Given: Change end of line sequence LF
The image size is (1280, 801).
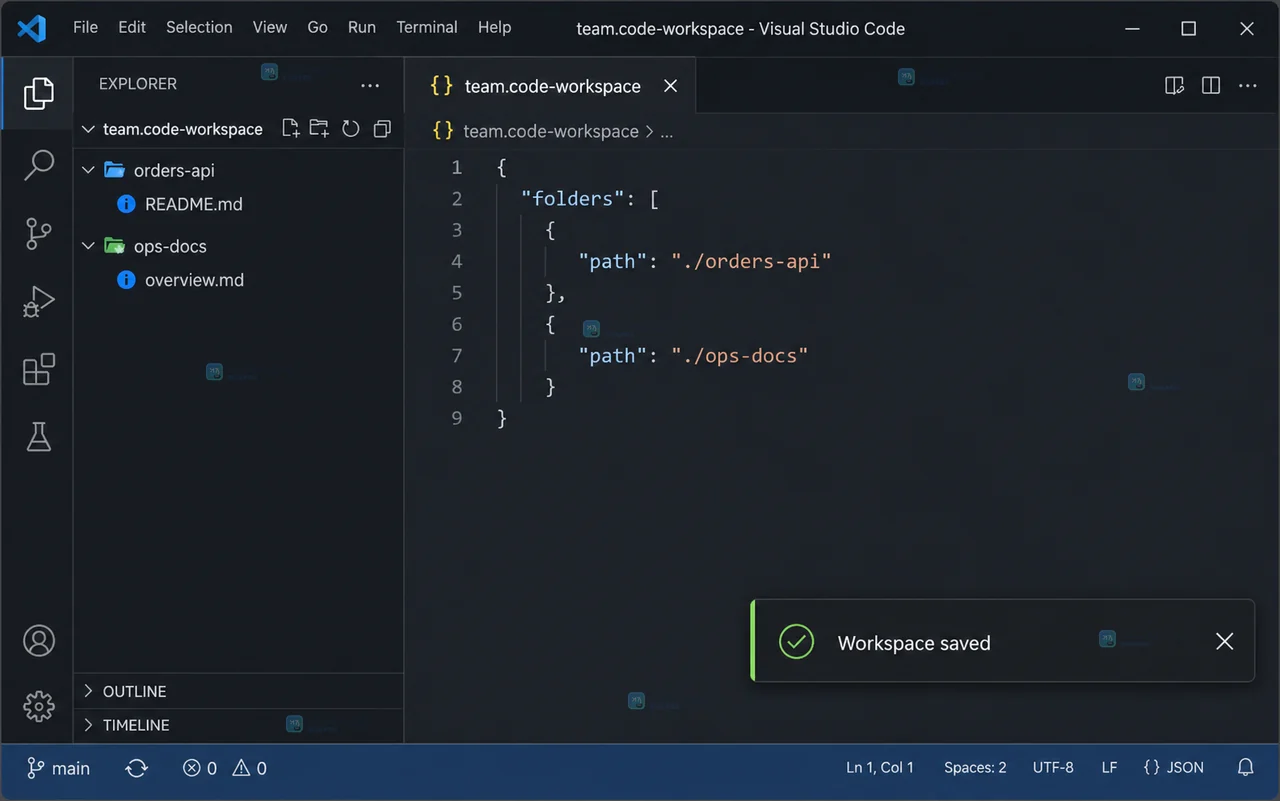Looking at the screenshot, I should point(1109,768).
